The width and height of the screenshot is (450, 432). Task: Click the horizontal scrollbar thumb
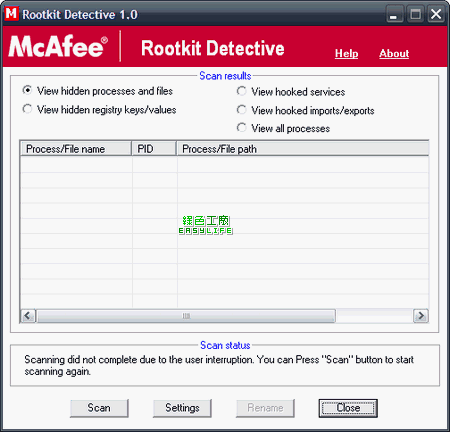(x=186, y=316)
